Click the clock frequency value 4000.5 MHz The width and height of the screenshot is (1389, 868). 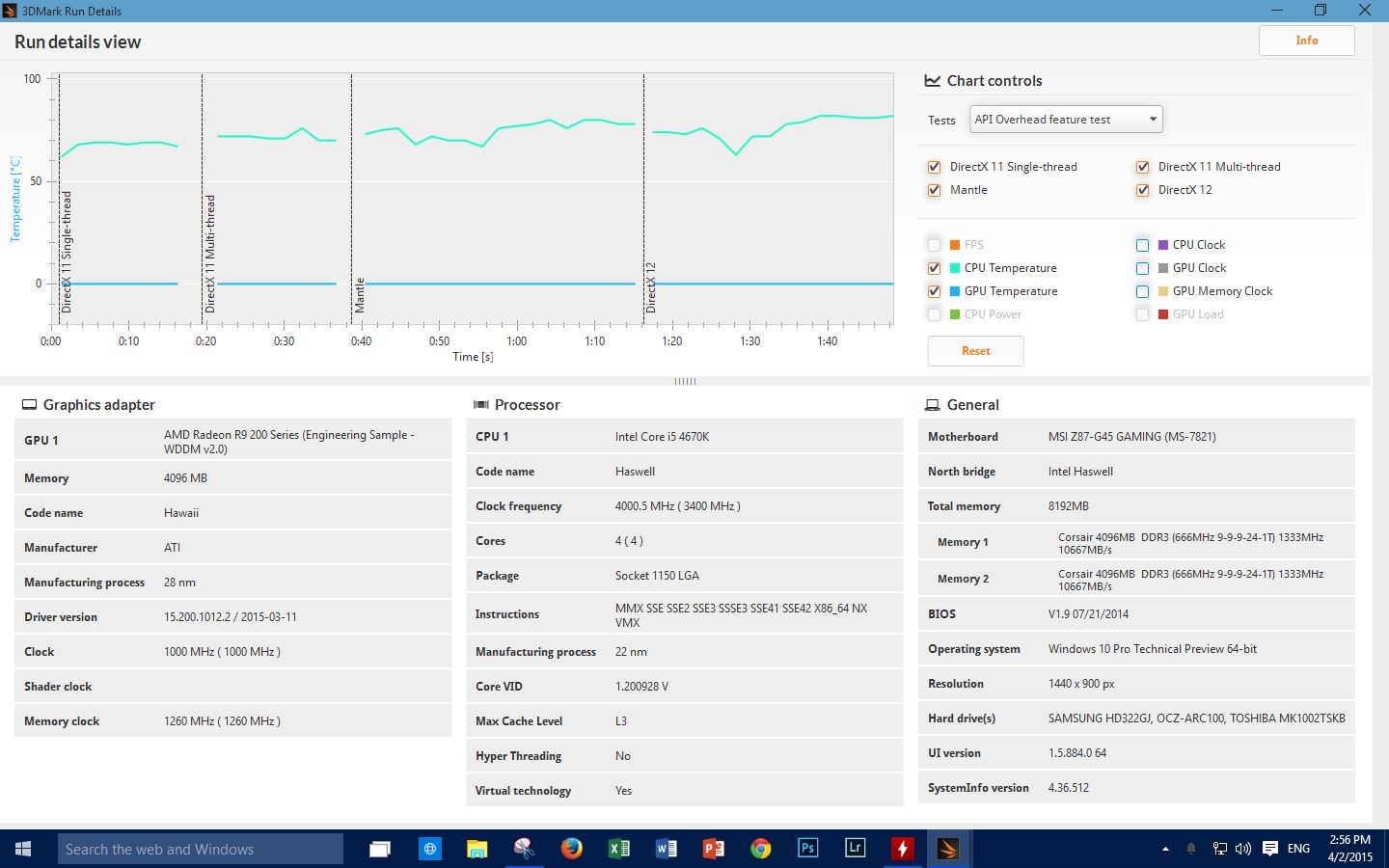pos(677,506)
